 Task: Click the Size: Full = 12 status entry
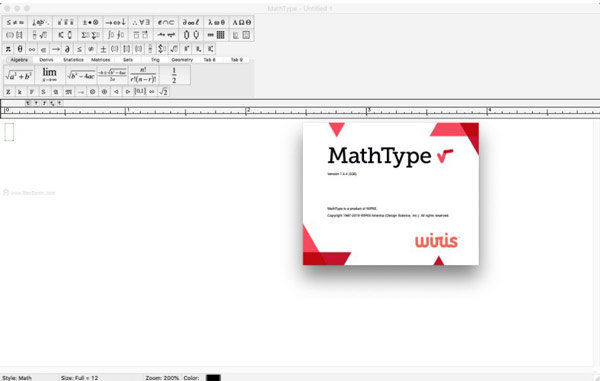[x=80, y=378]
